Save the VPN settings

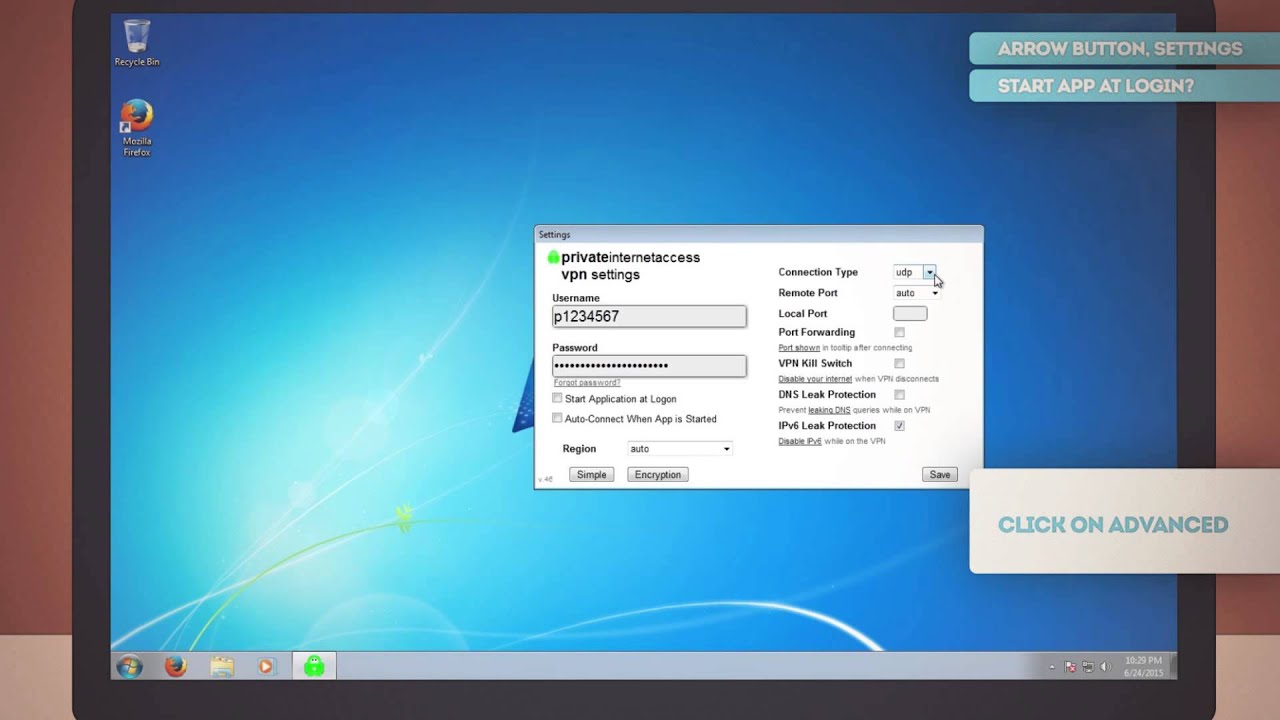point(940,475)
